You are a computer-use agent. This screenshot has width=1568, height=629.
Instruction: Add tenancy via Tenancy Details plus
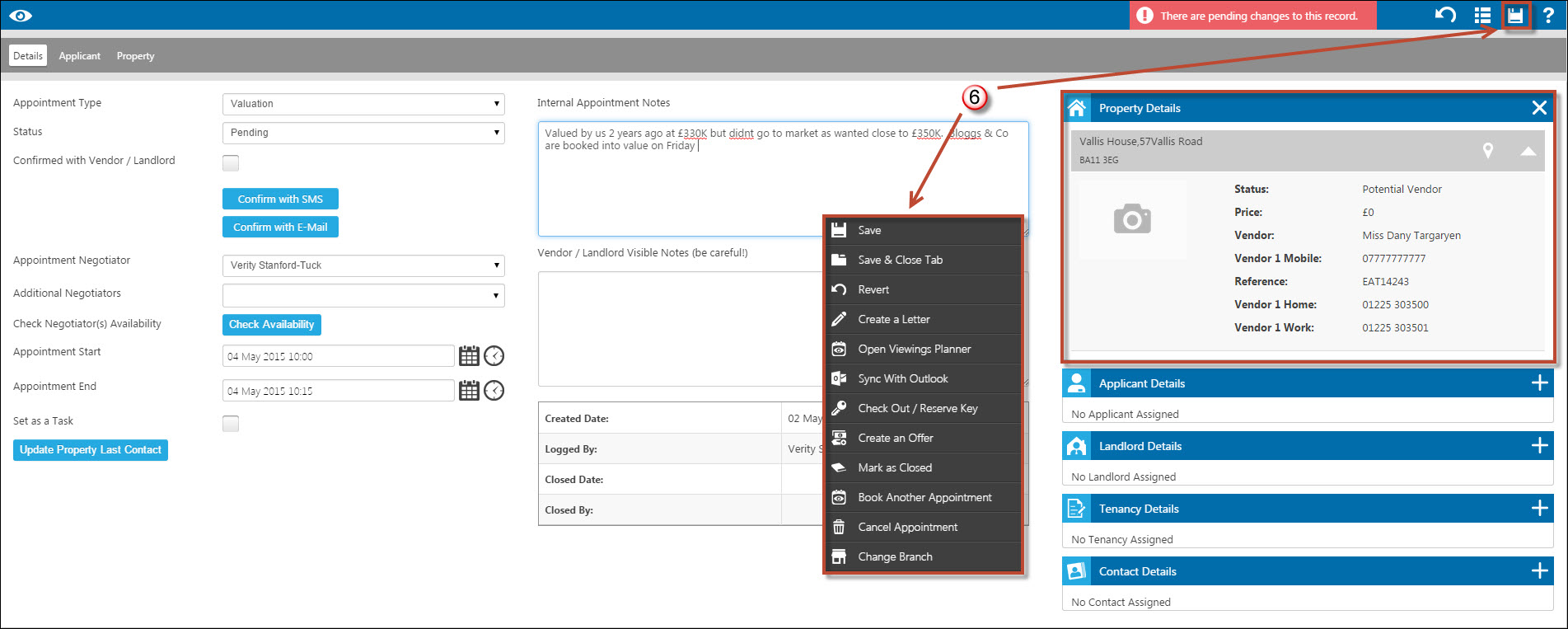pos(1539,509)
